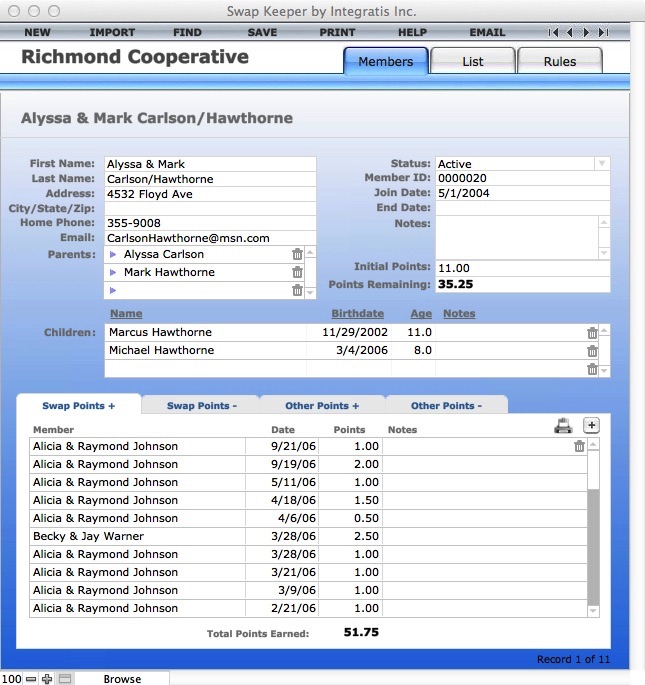The height and width of the screenshot is (685, 645).
Task: Open Mark Hawthorne parent record arrow
Action: [113, 272]
